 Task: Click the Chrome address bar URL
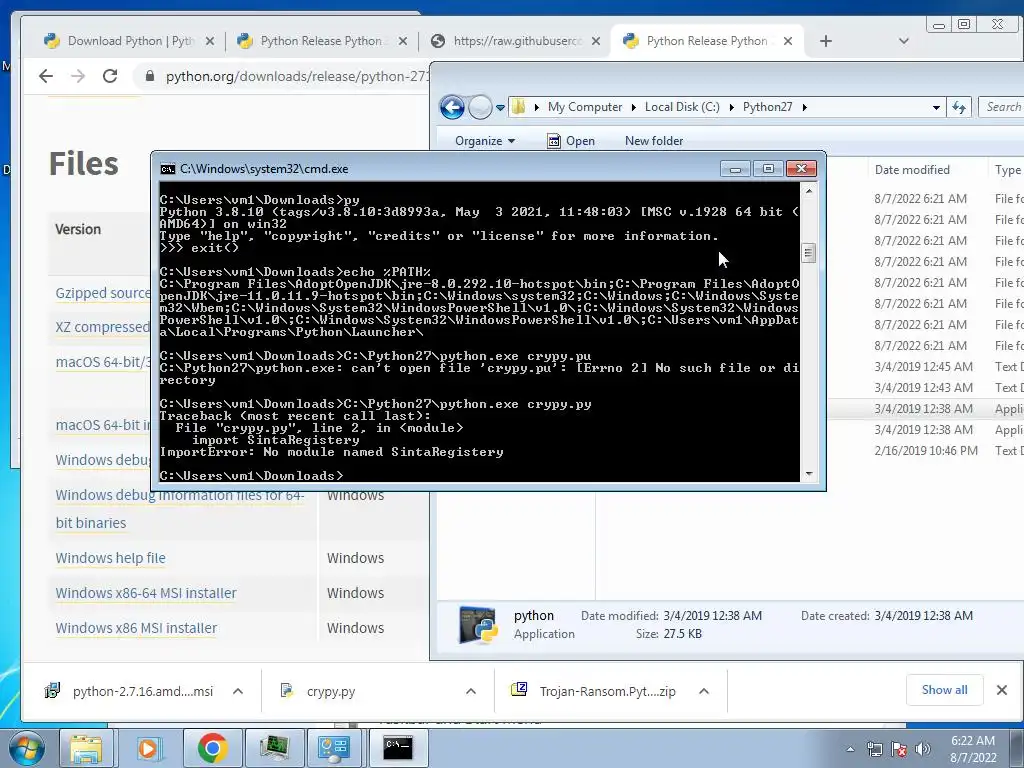297,76
